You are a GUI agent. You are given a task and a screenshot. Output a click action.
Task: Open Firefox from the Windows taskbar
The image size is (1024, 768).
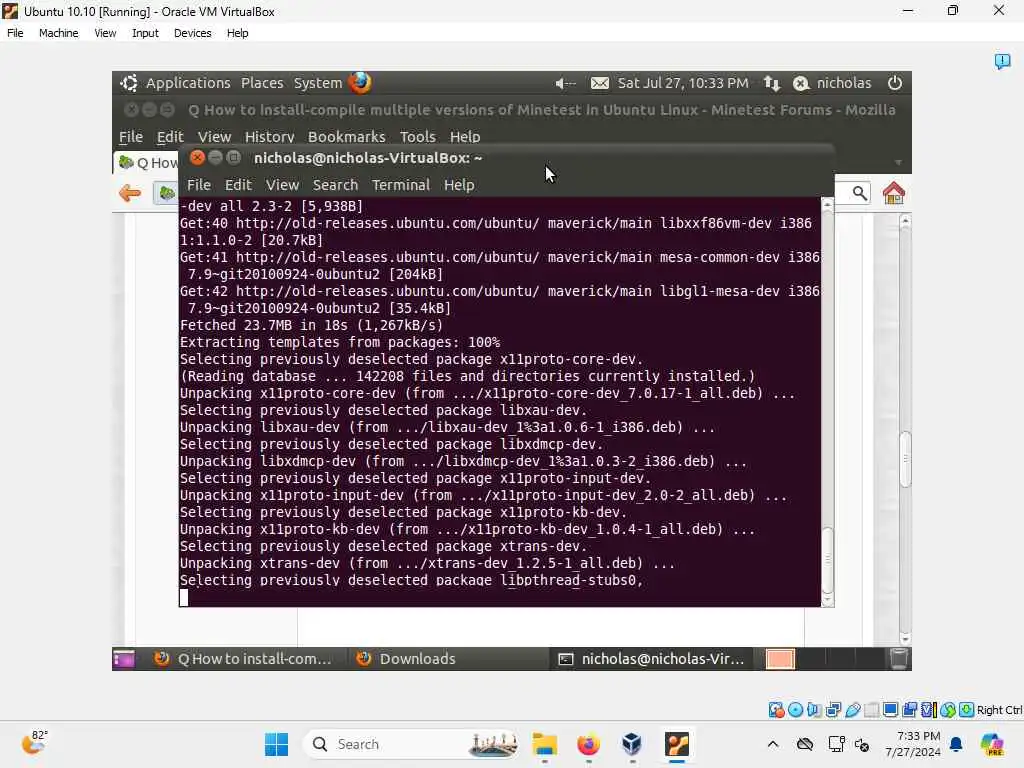[588, 744]
